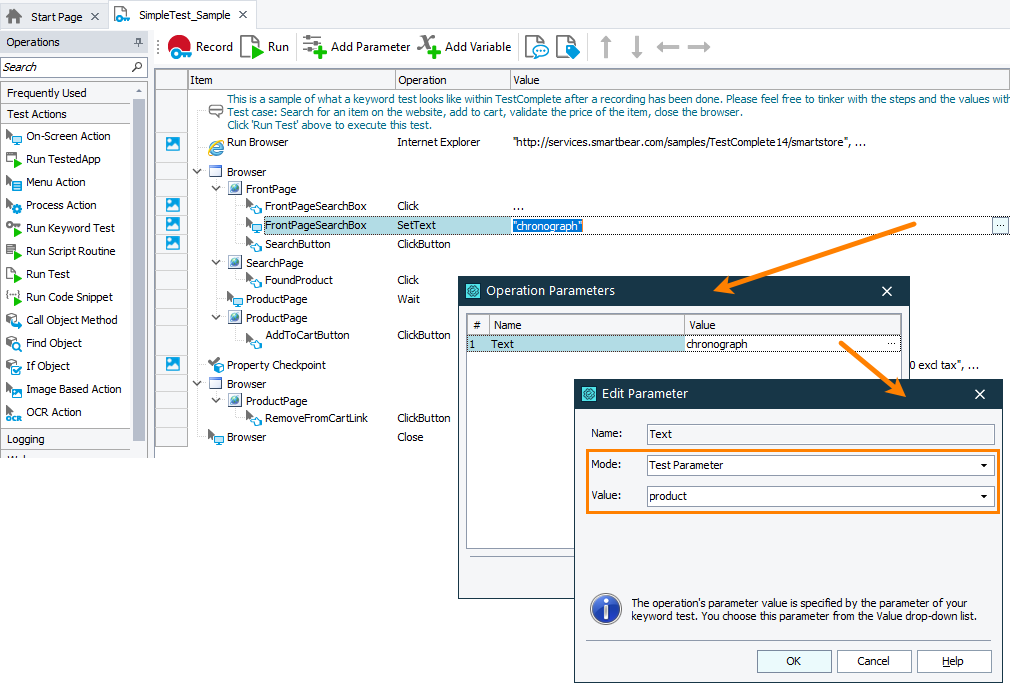
Task: Click the Cancel button
Action: pos(873,661)
